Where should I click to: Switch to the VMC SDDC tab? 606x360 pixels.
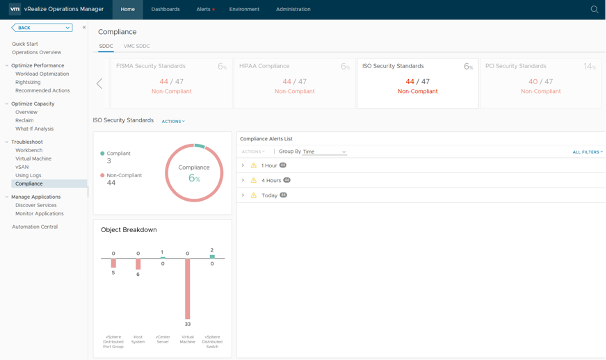pyautogui.click(x=137, y=46)
